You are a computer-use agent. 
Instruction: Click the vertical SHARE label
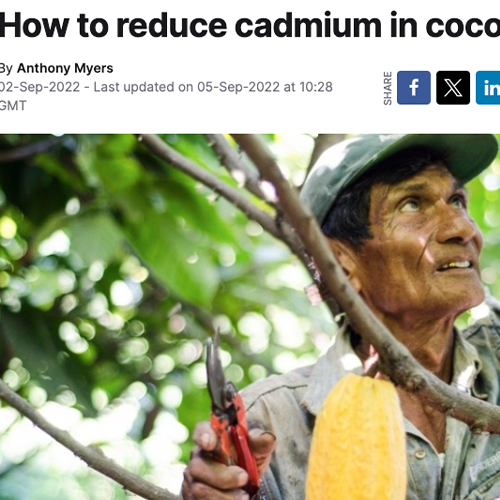387,88
